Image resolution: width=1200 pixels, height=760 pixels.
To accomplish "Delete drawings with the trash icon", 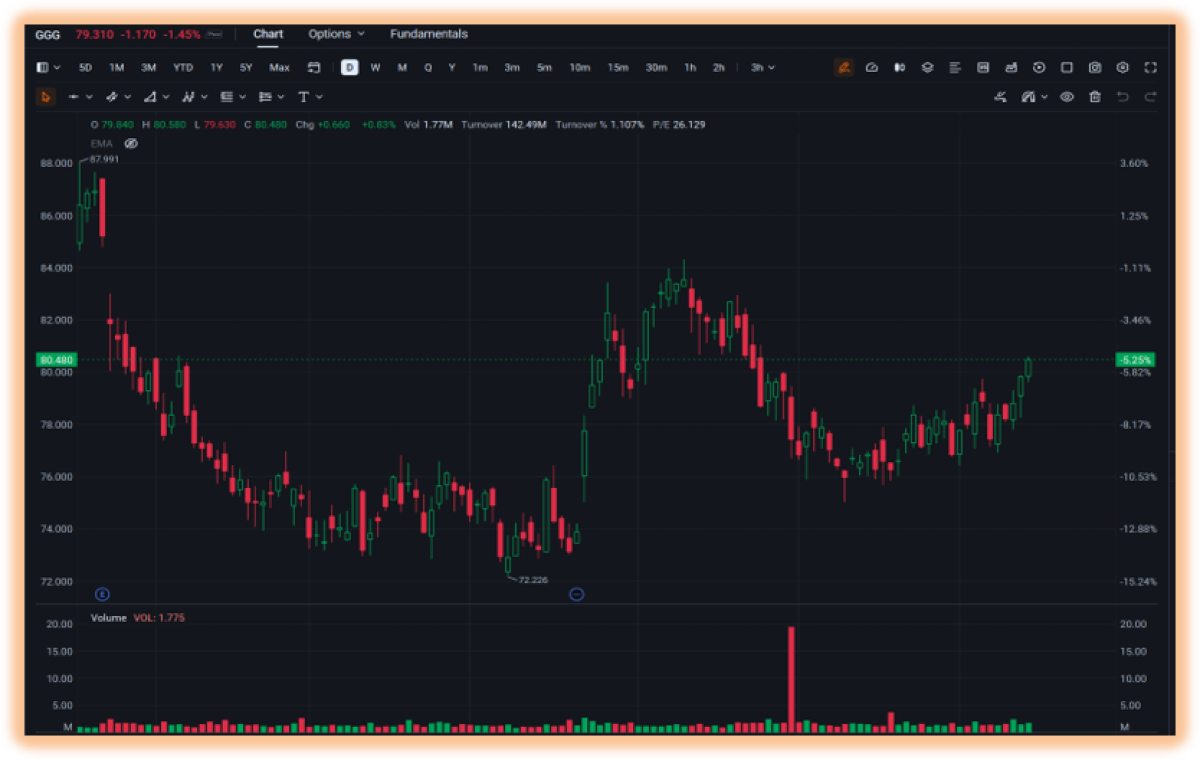I will (x=1095, y=97).
